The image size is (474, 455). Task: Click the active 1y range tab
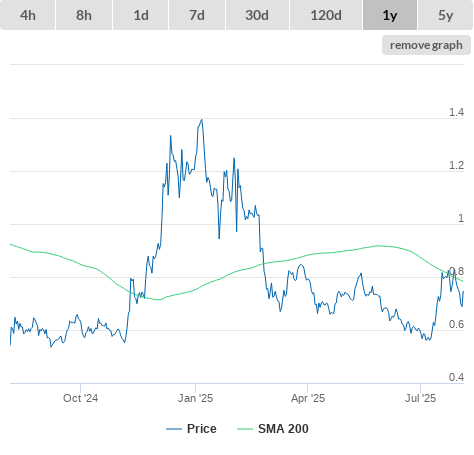[x=390, y=15]
